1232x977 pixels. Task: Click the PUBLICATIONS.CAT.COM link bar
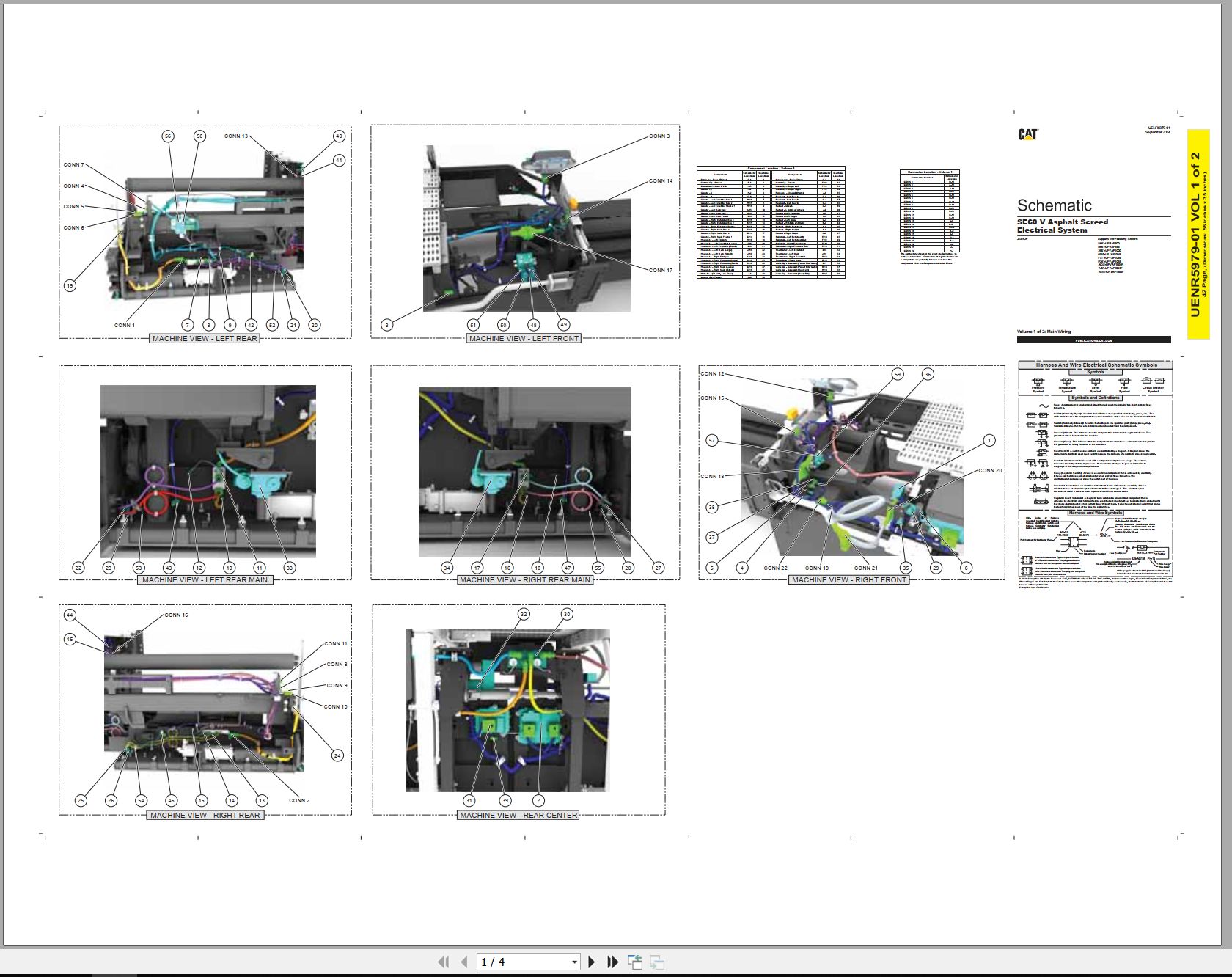1093,340
